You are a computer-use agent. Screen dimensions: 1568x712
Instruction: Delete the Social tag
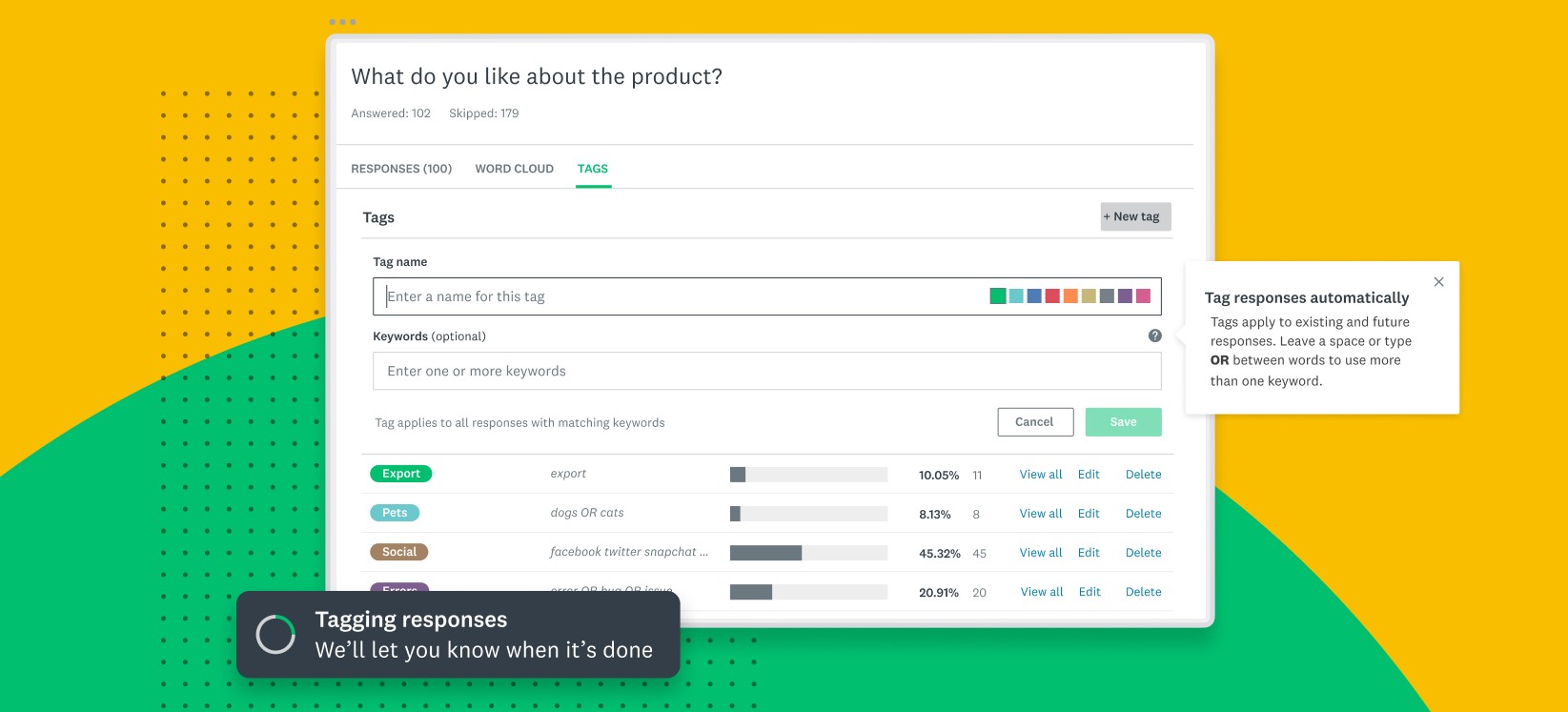click(1143, 553)
